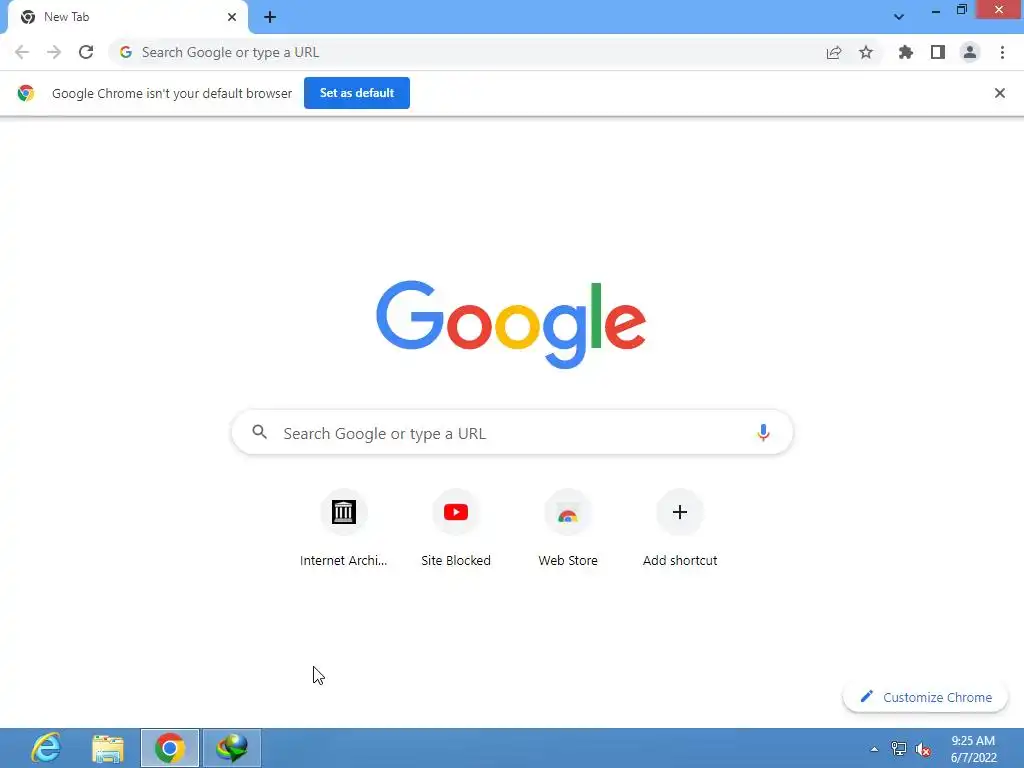Start voice search with microphone icon
Screen dimensions: 1024x768
coord(763,432)
